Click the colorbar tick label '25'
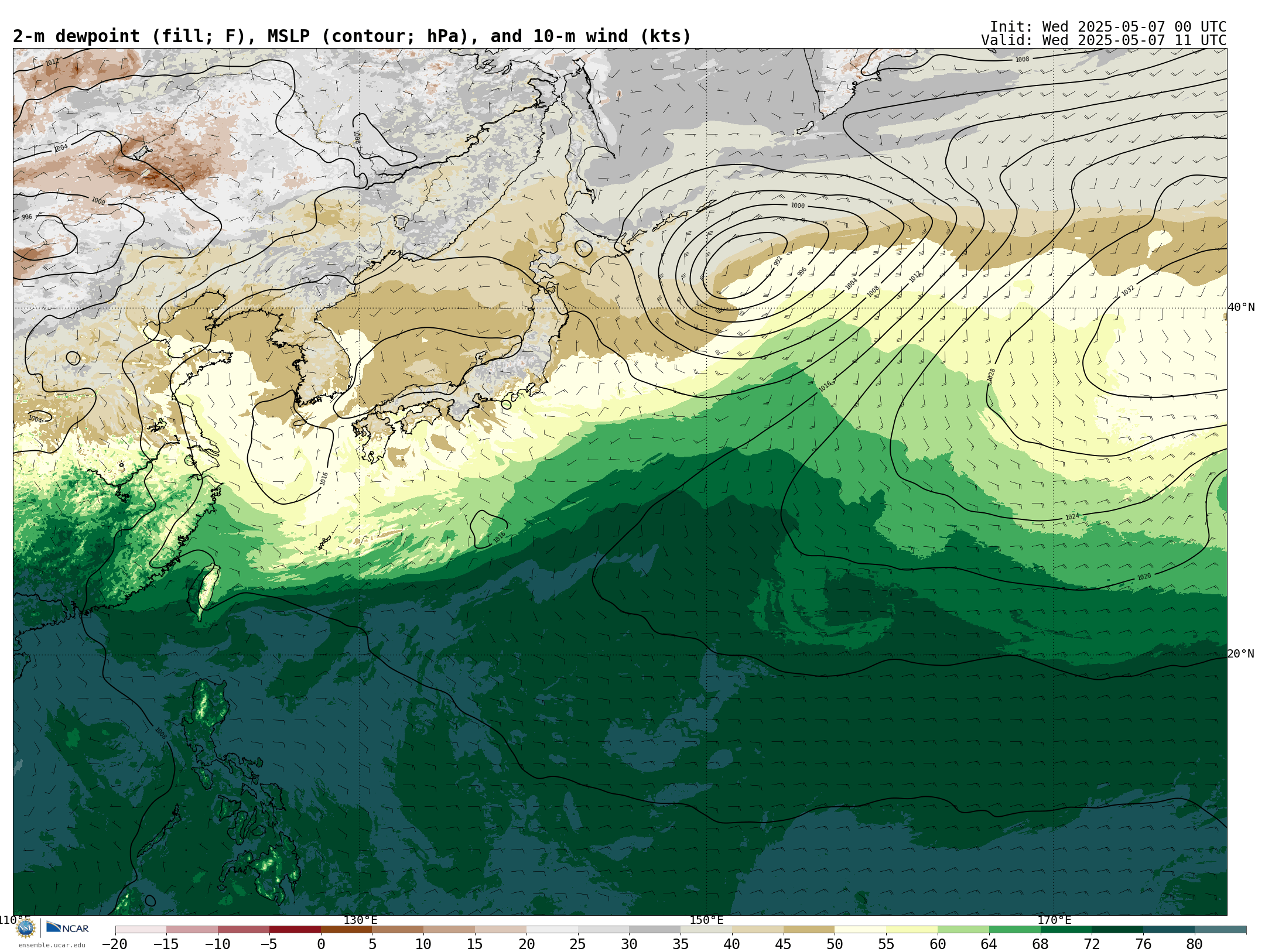 [x=577, y=944]
